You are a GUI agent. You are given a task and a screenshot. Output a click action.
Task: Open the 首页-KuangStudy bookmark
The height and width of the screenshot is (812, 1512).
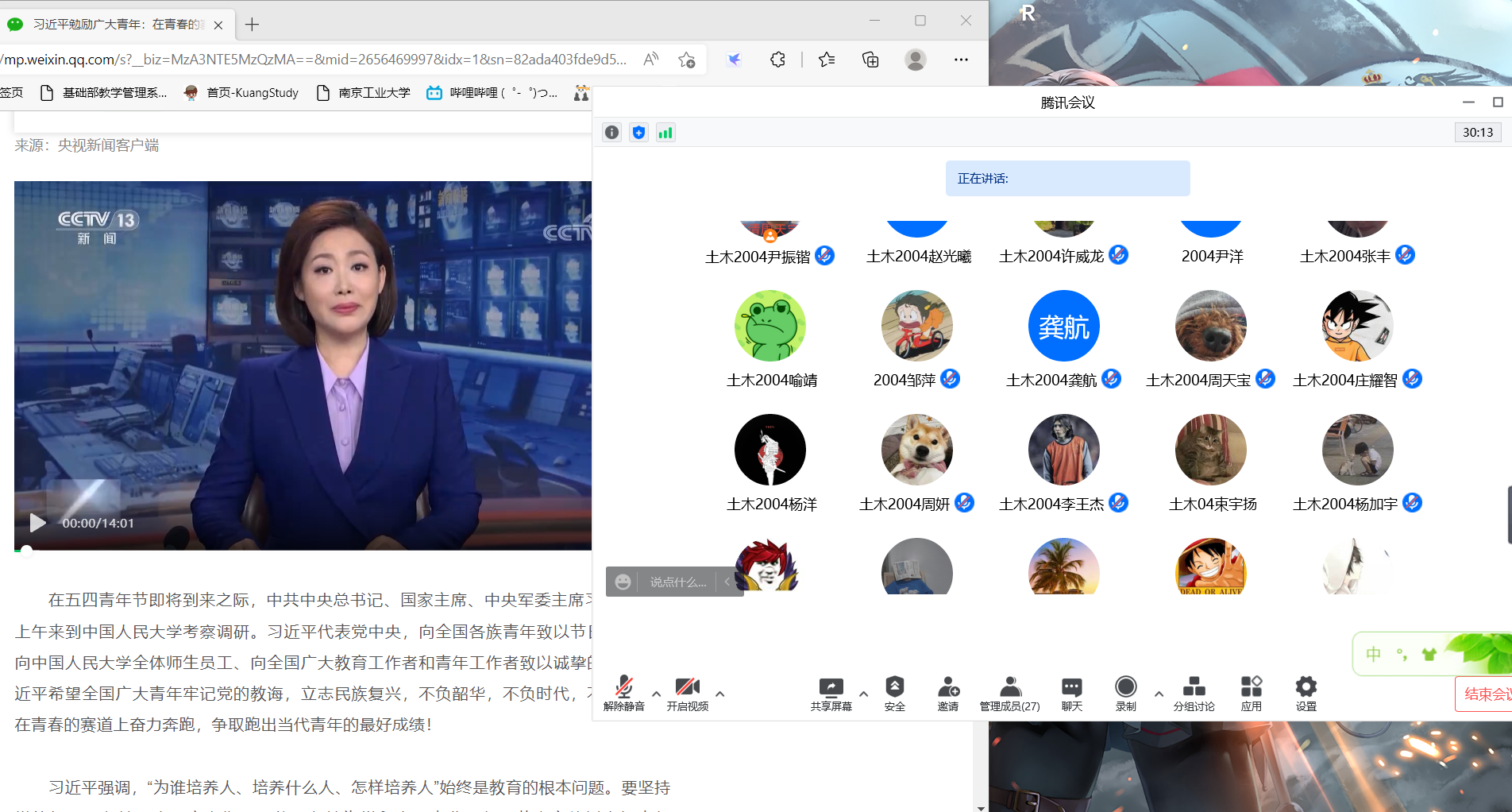241,93
